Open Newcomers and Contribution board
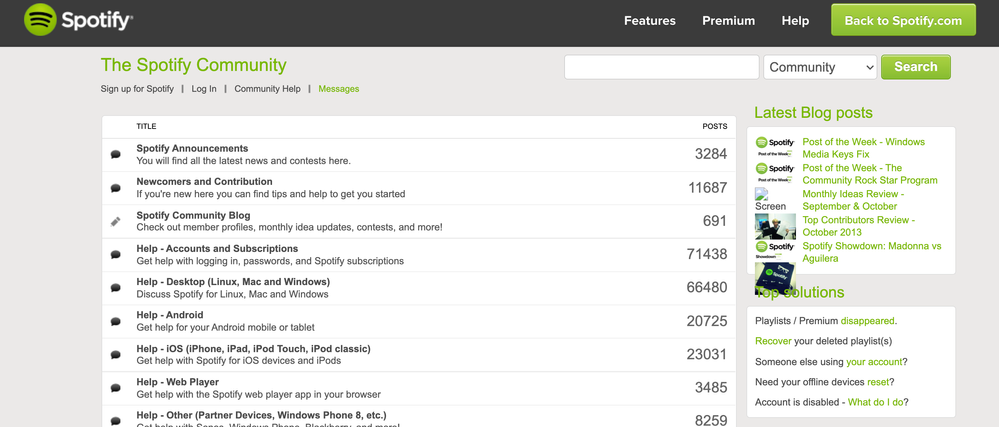Screen dimensions: 999x427 point(205,182)
